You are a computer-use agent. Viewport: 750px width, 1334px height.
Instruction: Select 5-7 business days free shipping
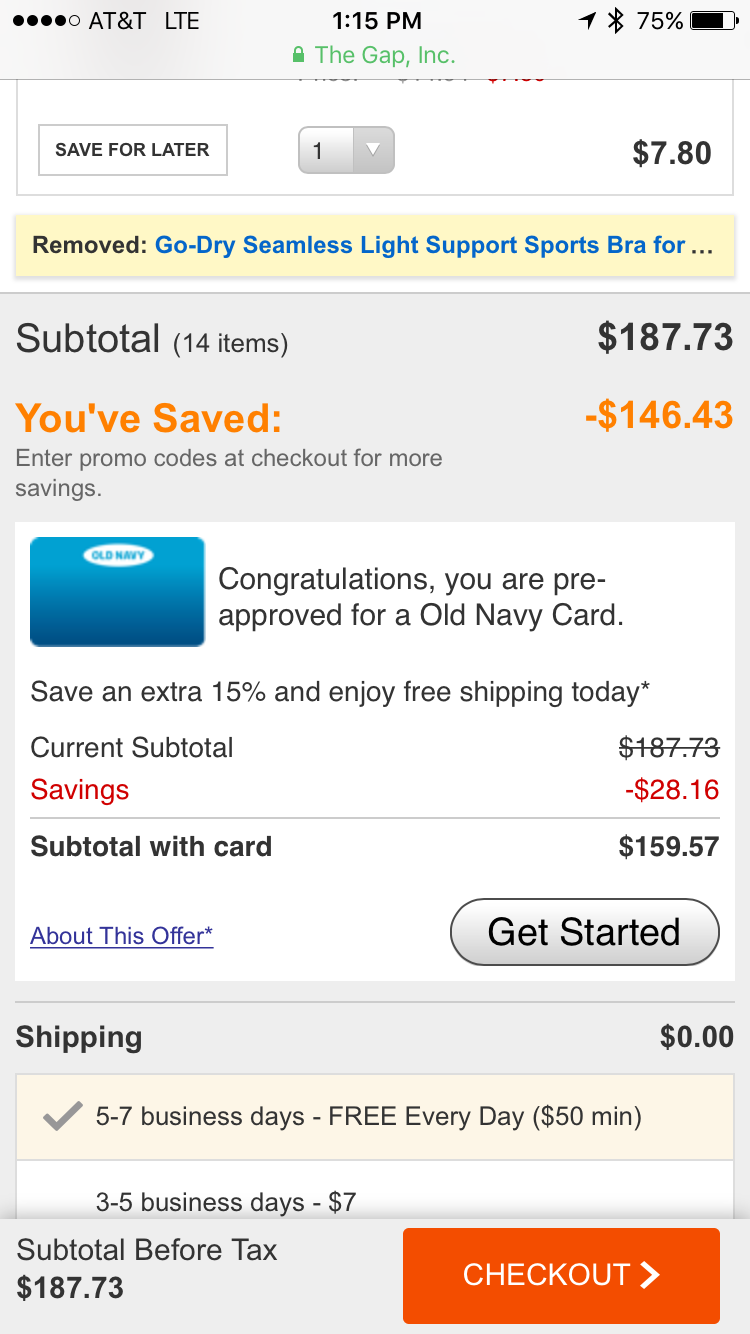[368, 1116]
